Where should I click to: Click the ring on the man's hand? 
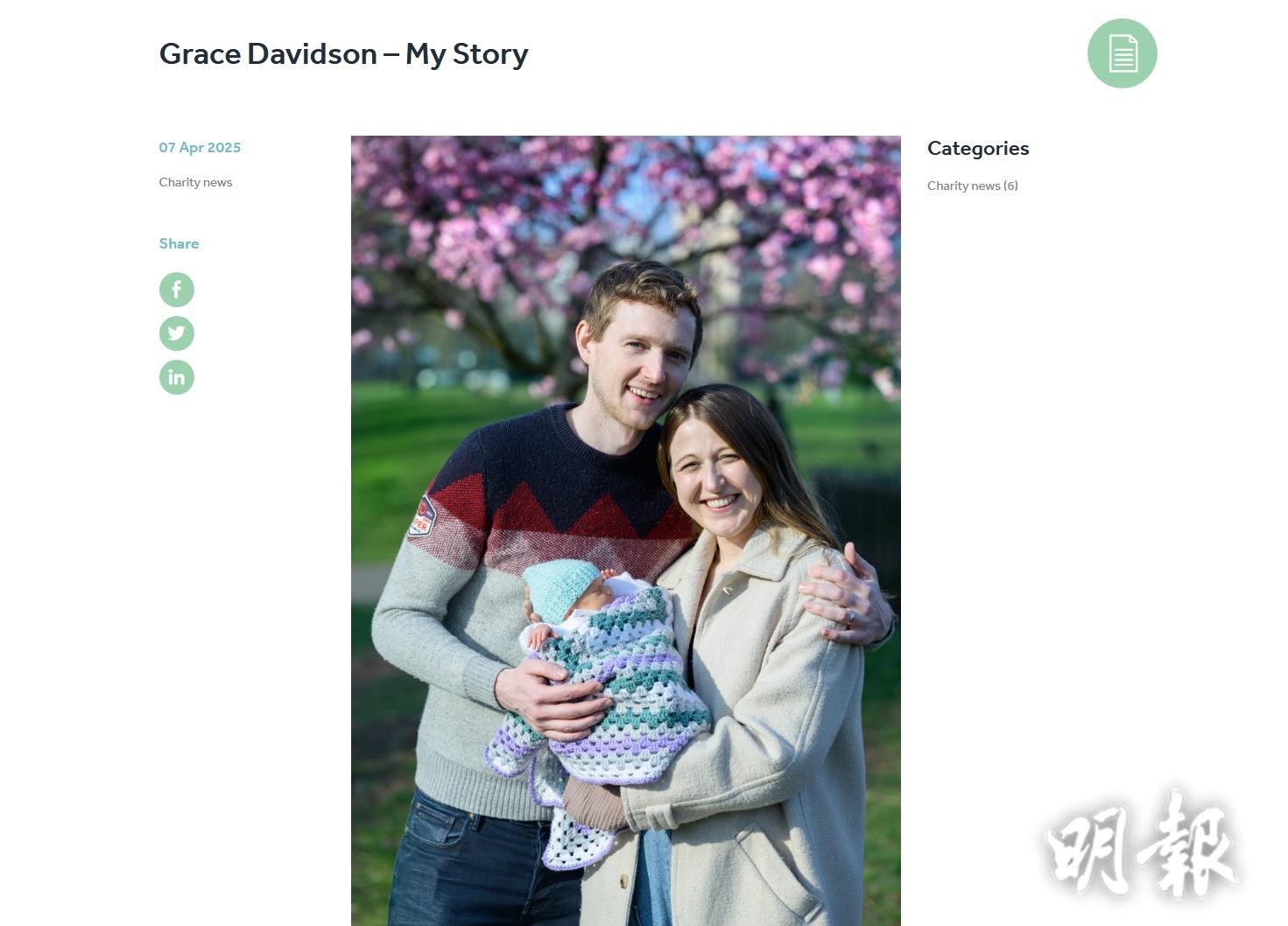click(x=849, y=616)
